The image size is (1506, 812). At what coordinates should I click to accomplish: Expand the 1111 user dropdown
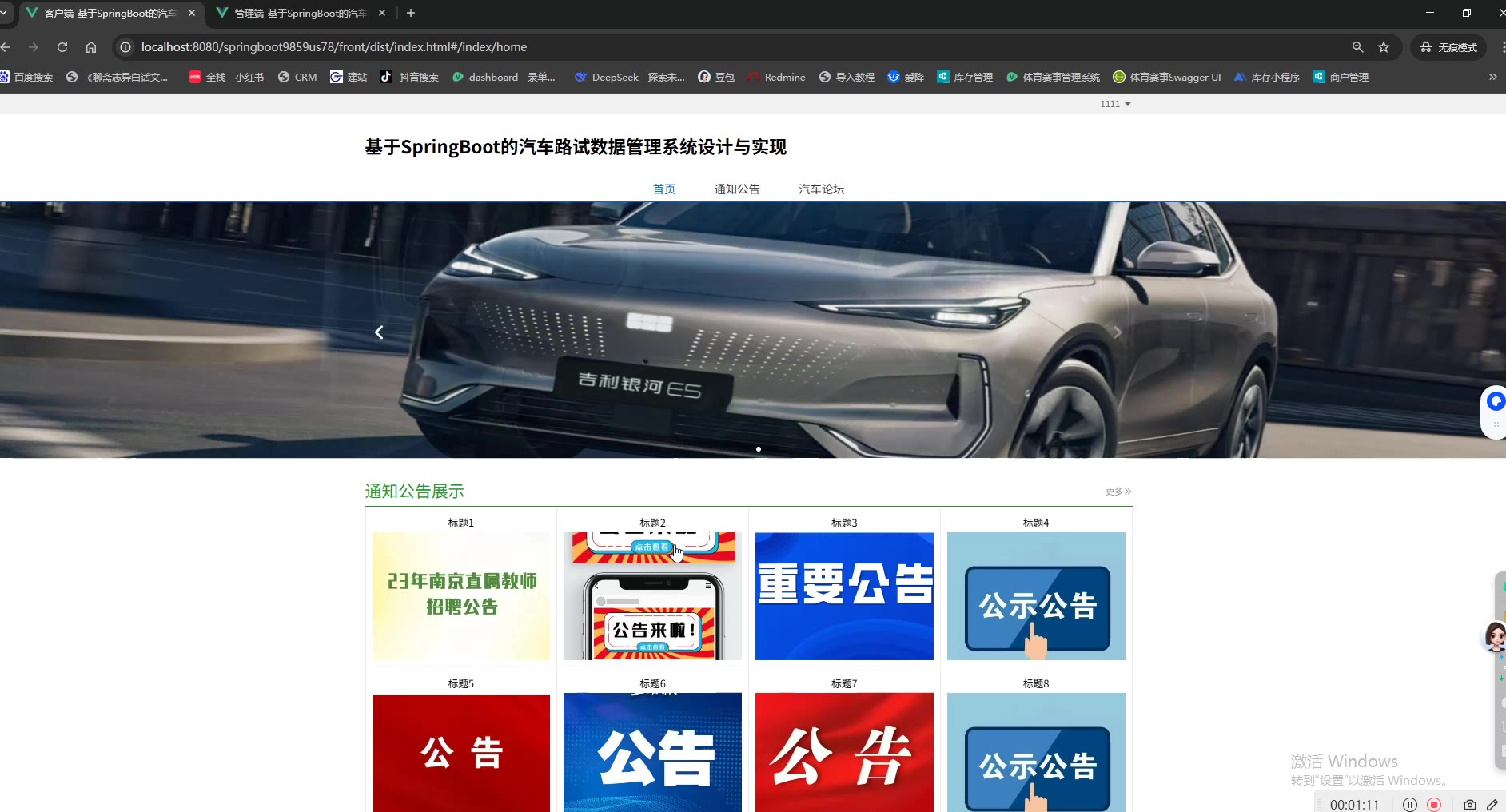click(1115, 104)
